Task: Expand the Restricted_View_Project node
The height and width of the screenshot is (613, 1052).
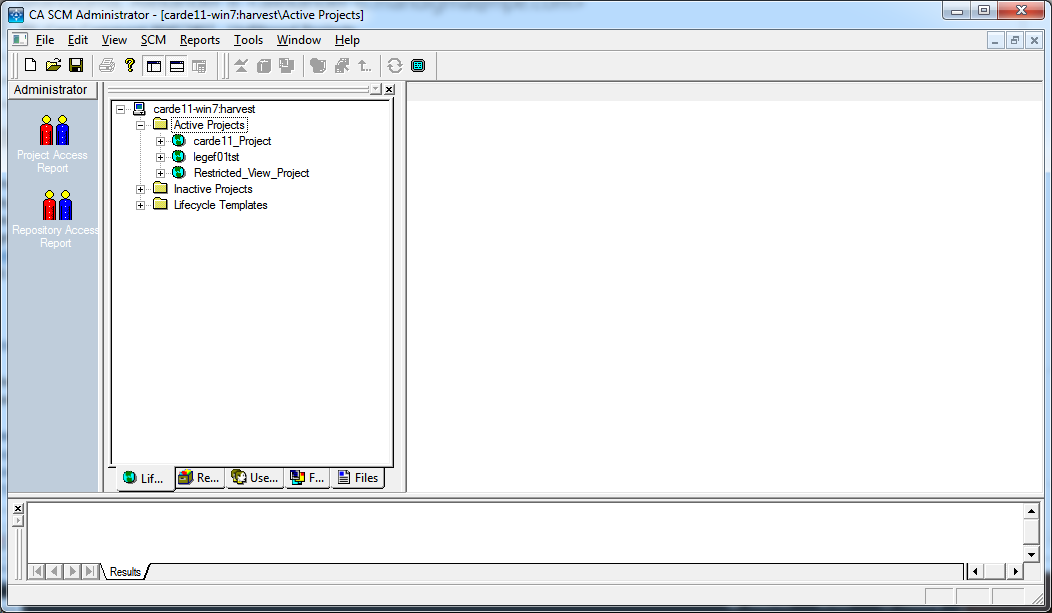Action: 160,173
